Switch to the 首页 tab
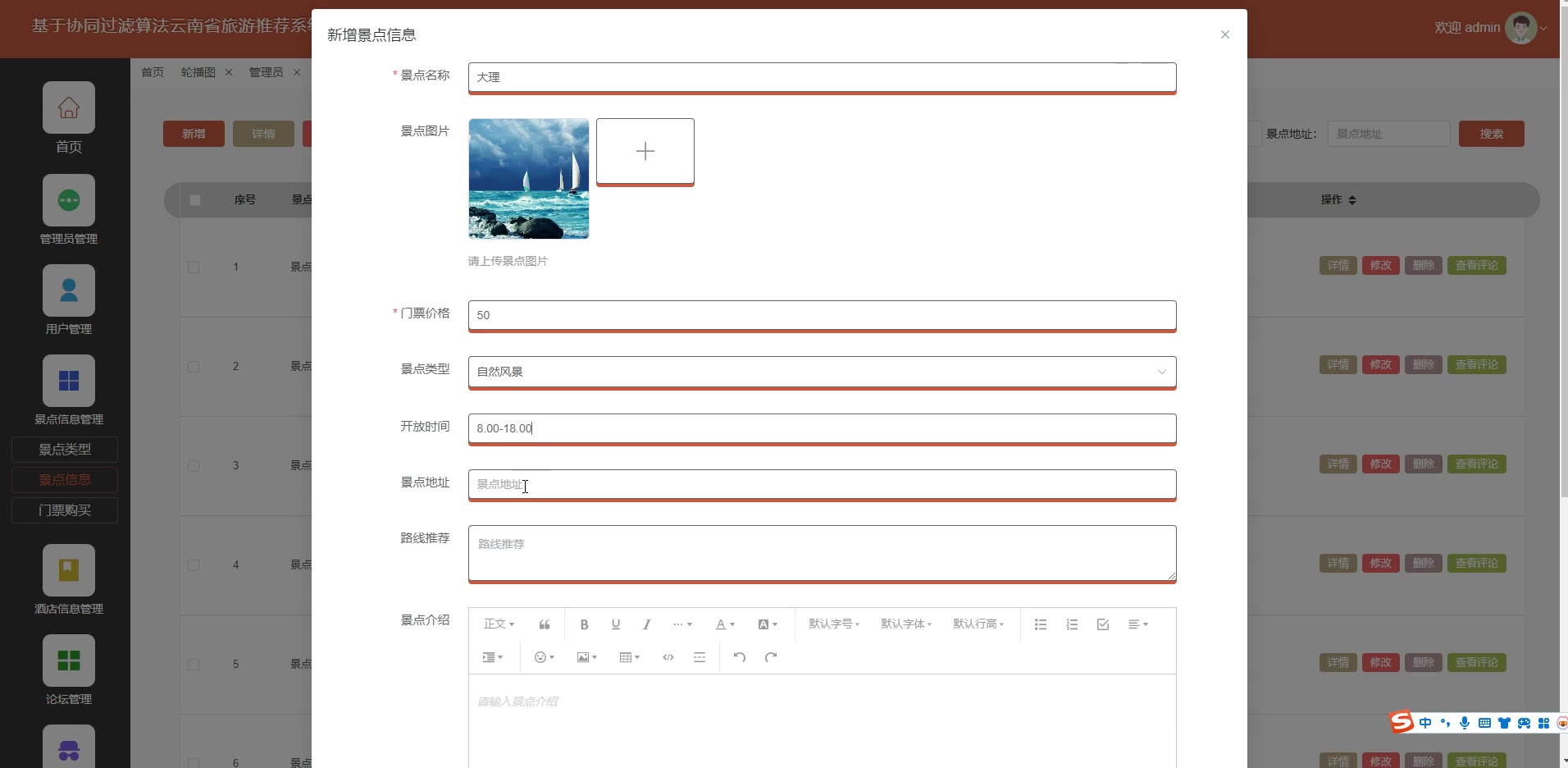The height and width of the screenshot is (768, 1568). point(153,72)
